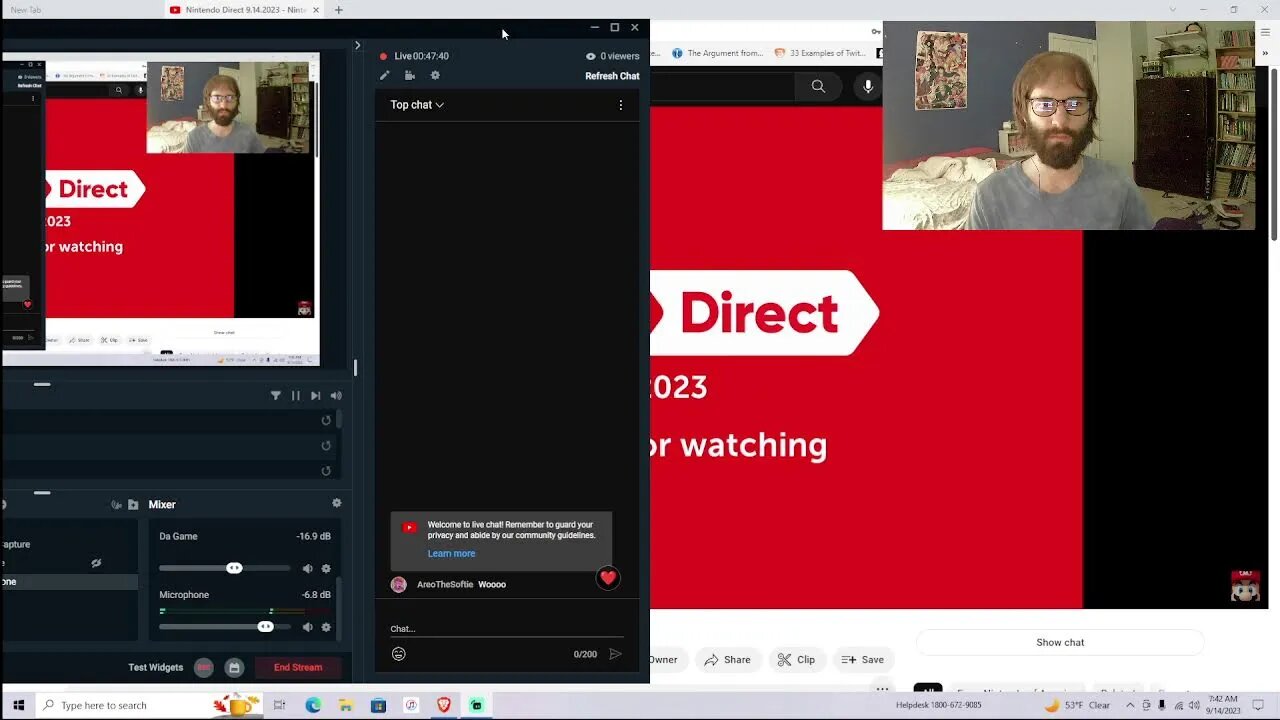
Task: Adjust the Microphone volume slider
Action: point(225,627)
